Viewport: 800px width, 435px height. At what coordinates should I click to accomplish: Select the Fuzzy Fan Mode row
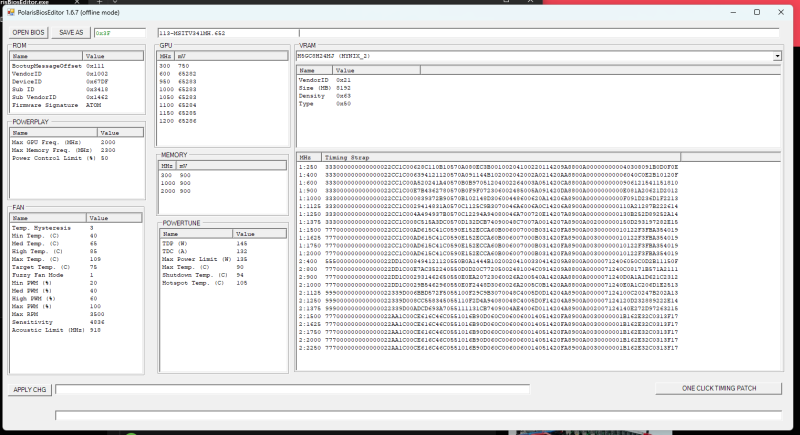[76, 275]
